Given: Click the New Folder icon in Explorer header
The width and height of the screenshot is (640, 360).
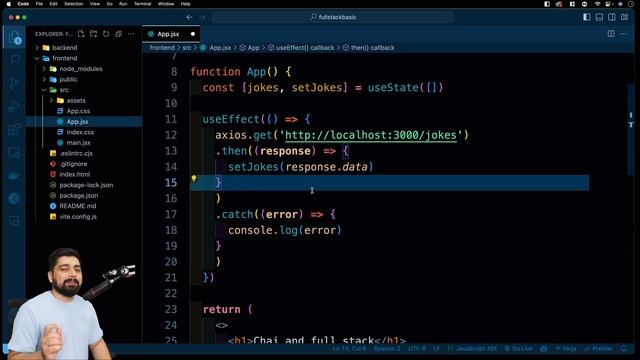Looking at the screenshot, I should coord(93,34).
